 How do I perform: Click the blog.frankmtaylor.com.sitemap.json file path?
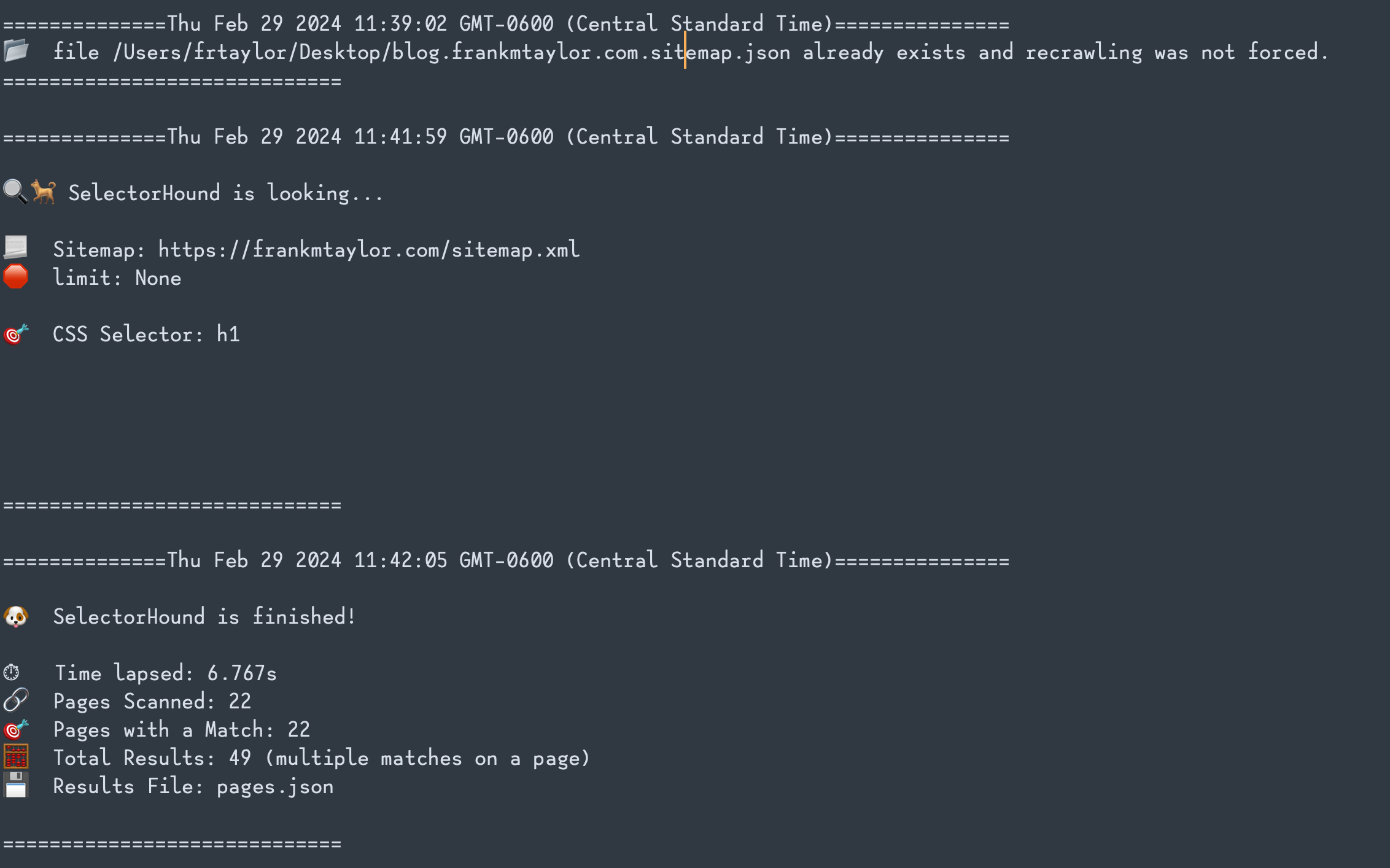point(452,52)
